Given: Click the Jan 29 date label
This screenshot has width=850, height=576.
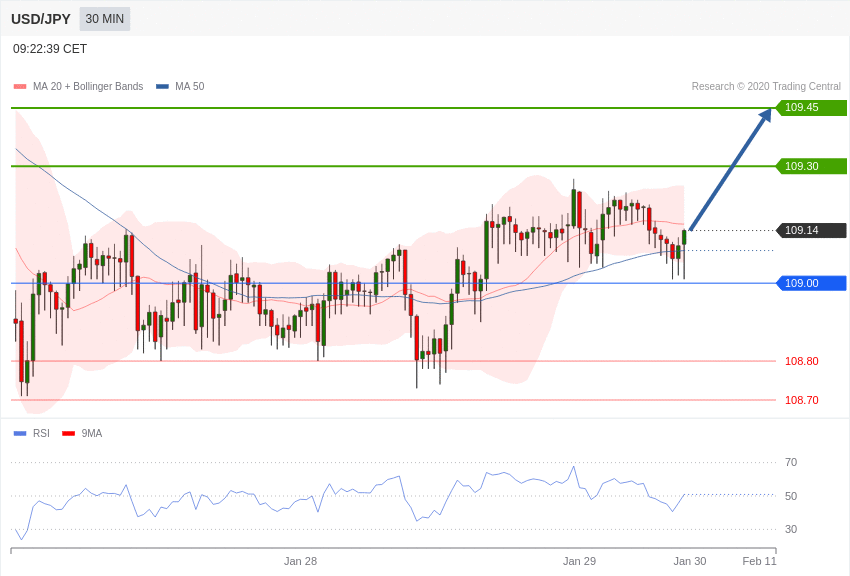Looking at the screenshot, I should 579,561.
